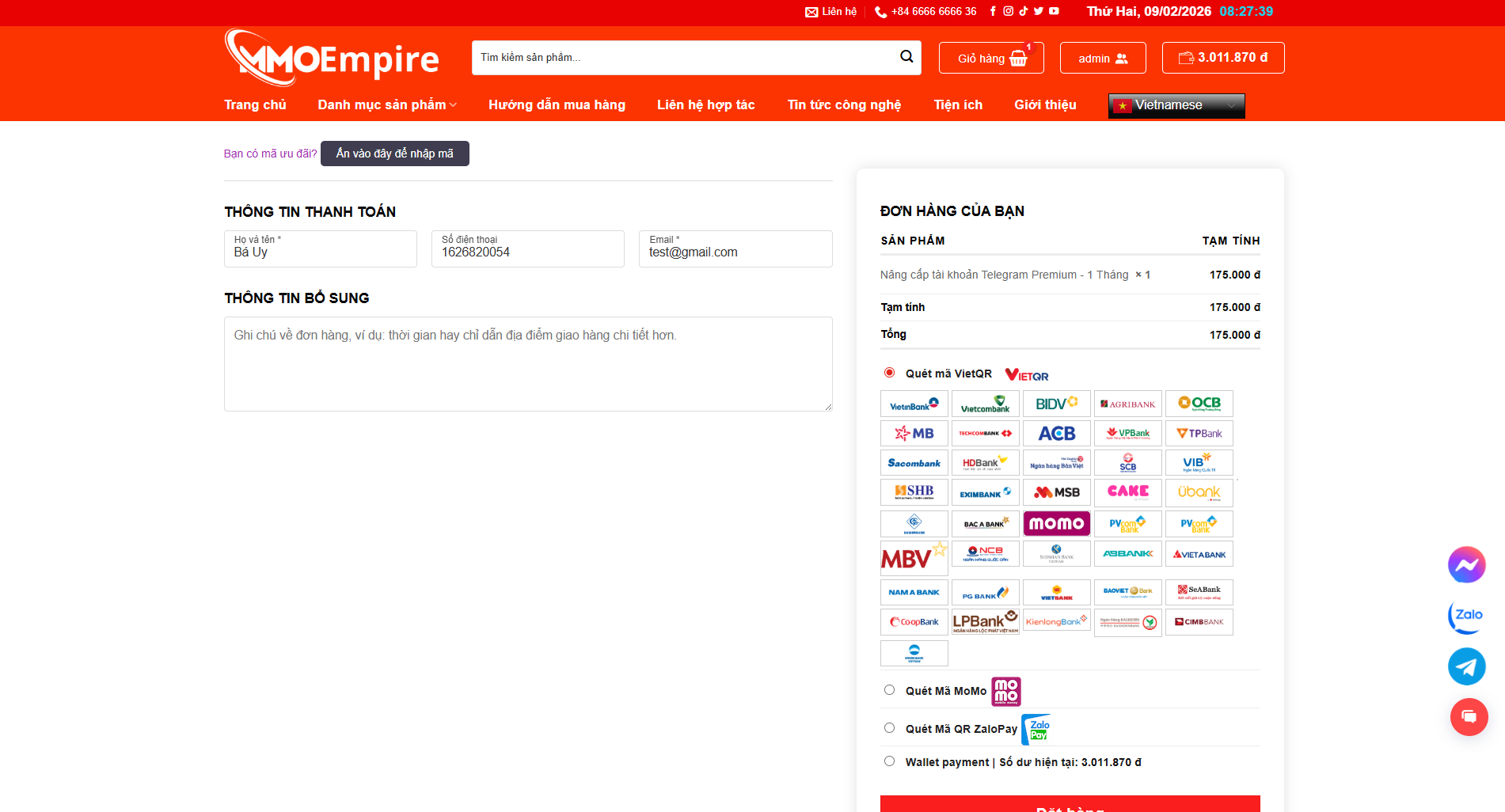The width and height of the screenshot is (1505, 812).
Task: Click the search magnifier icon
Action: tap(906, 57)
